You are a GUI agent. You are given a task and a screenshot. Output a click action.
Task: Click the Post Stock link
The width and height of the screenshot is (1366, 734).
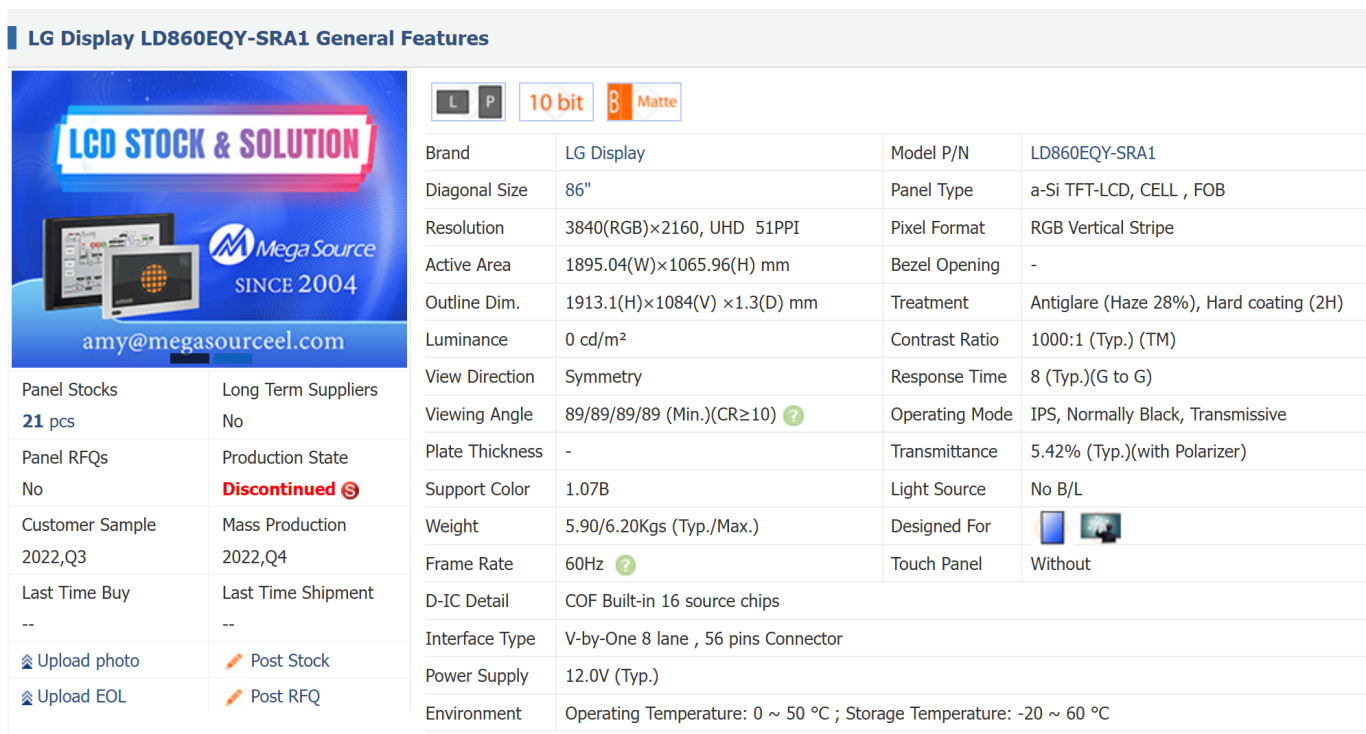point(290,661)
